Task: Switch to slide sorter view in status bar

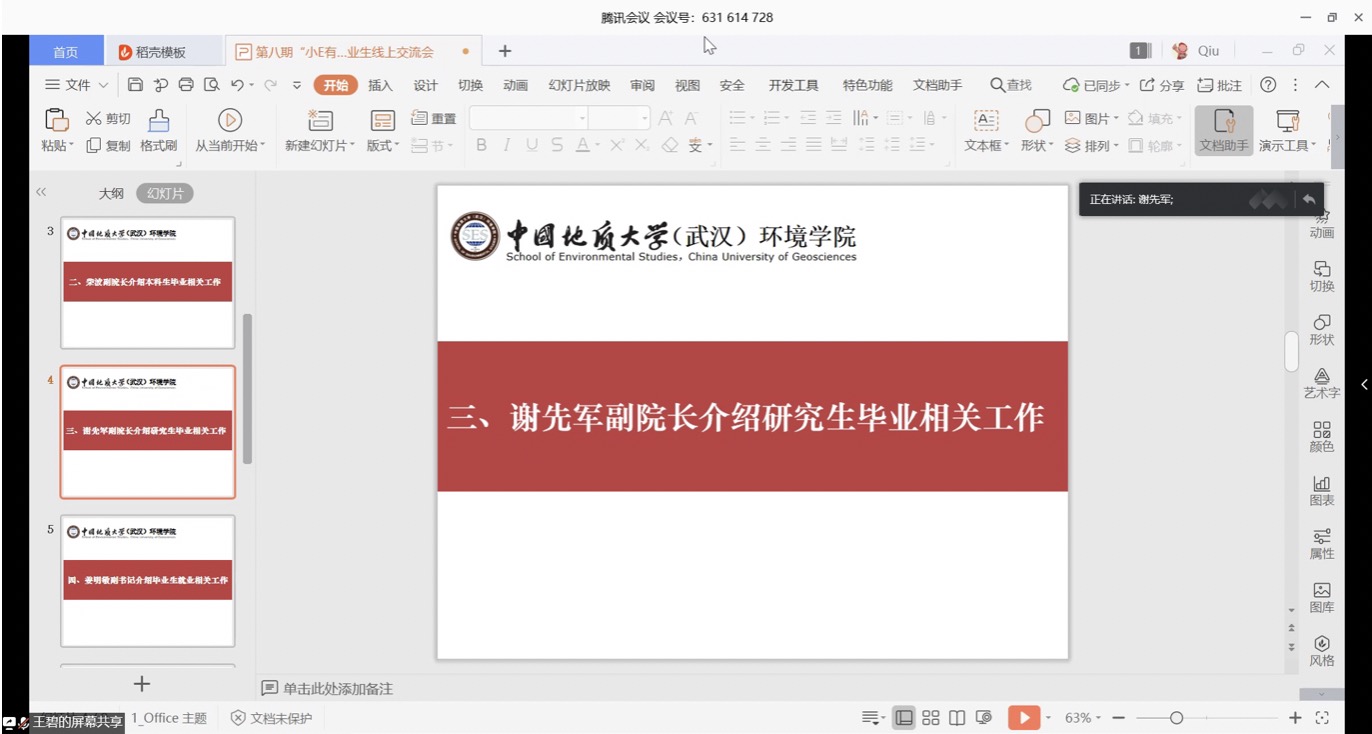Action: click(x=930, y=718)
